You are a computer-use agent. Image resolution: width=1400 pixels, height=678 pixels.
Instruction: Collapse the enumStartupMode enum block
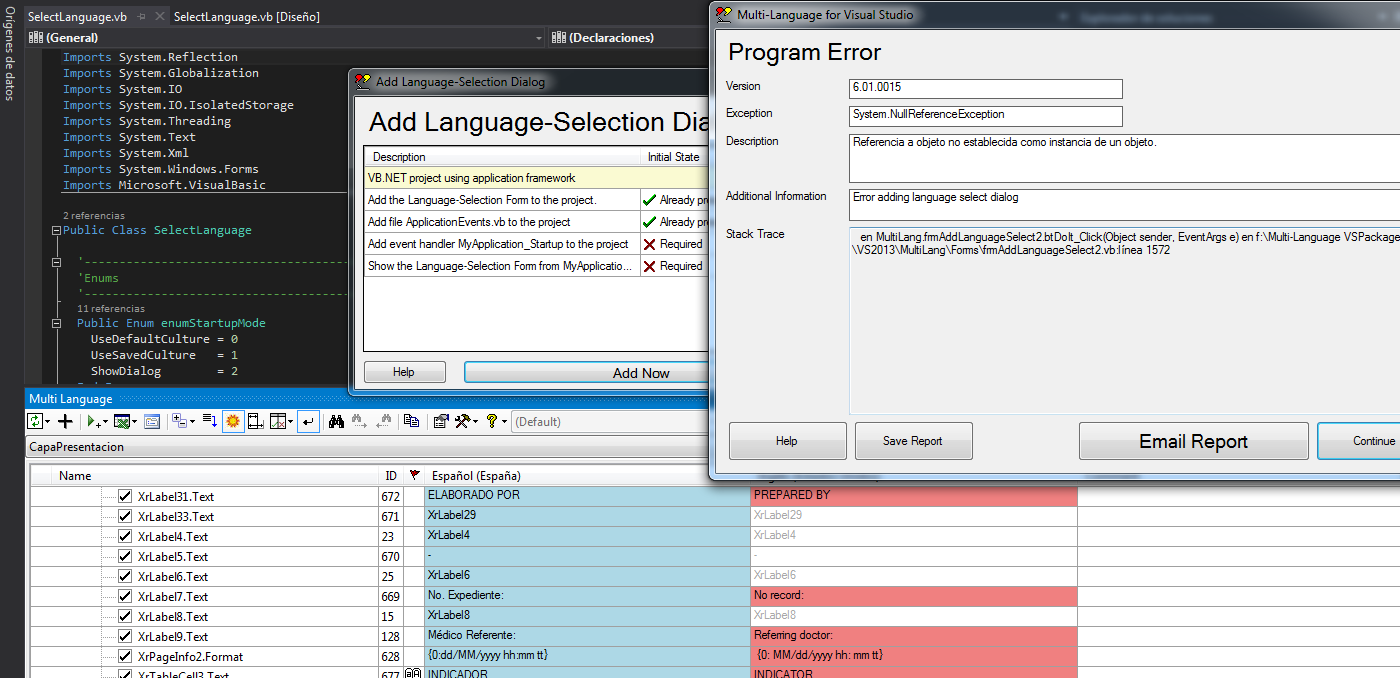pyautogui.click(x=55, y=323)
